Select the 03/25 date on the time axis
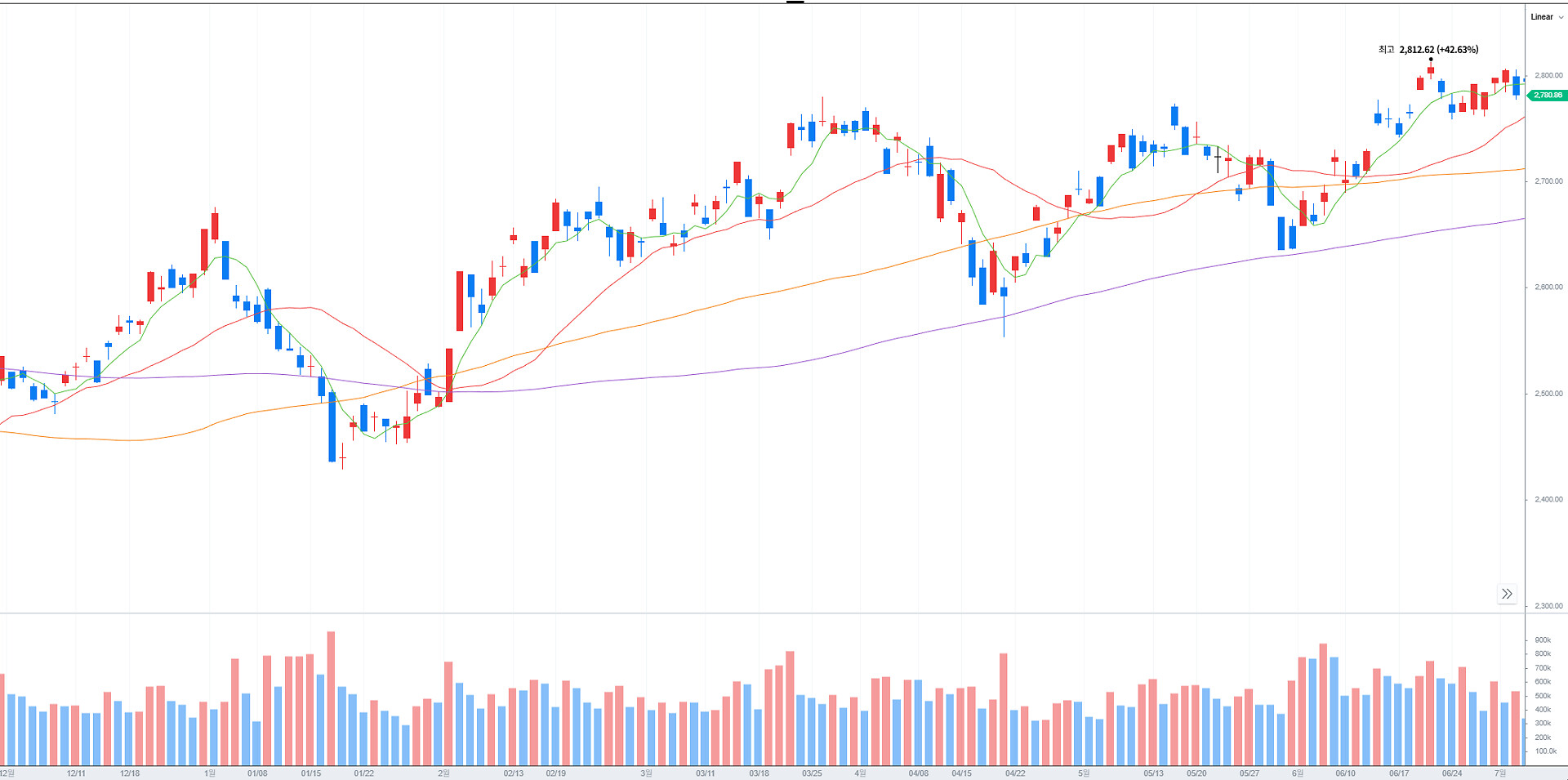Viewport: 1568px width, 780px height. pos(812,773)
